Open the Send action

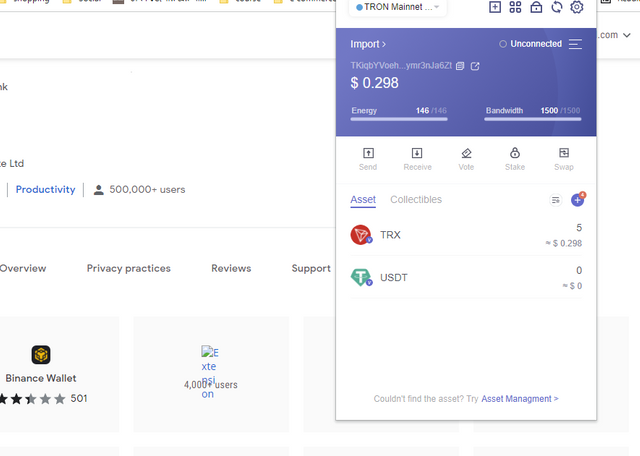coord(368,159)
